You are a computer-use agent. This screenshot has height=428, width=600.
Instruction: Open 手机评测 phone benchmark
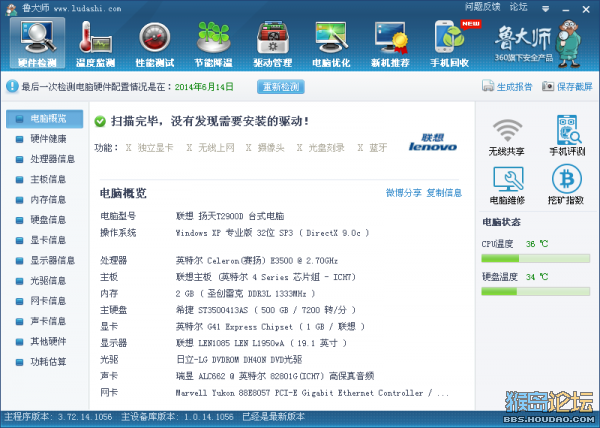tap(567, 135)
